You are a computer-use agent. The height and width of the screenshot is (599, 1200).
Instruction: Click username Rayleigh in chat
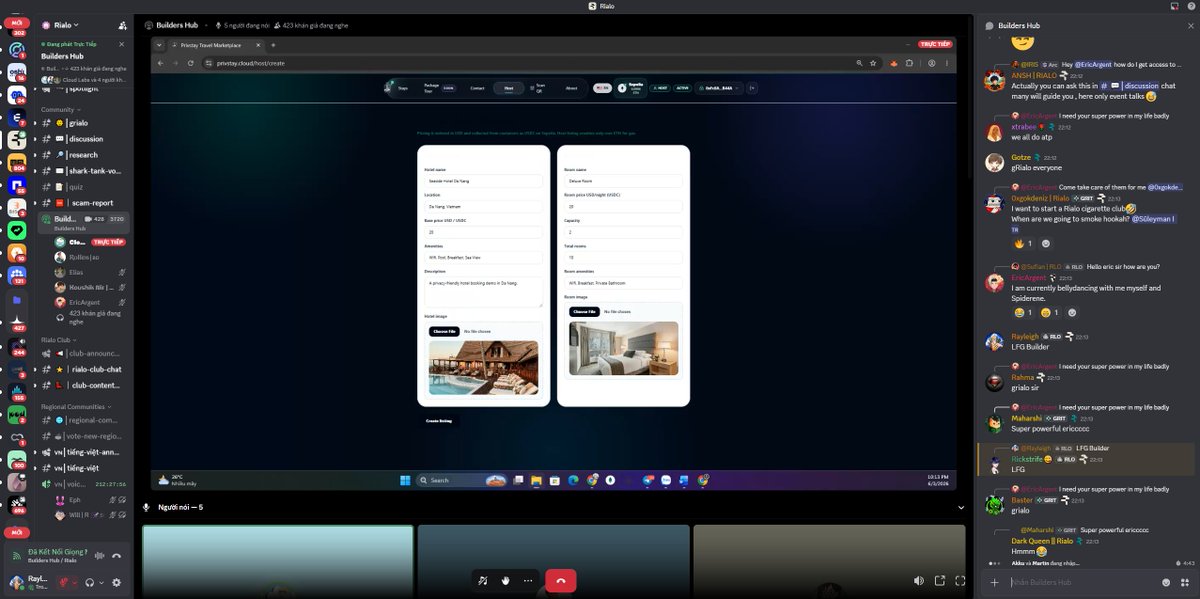click(x=1025, y=337)
